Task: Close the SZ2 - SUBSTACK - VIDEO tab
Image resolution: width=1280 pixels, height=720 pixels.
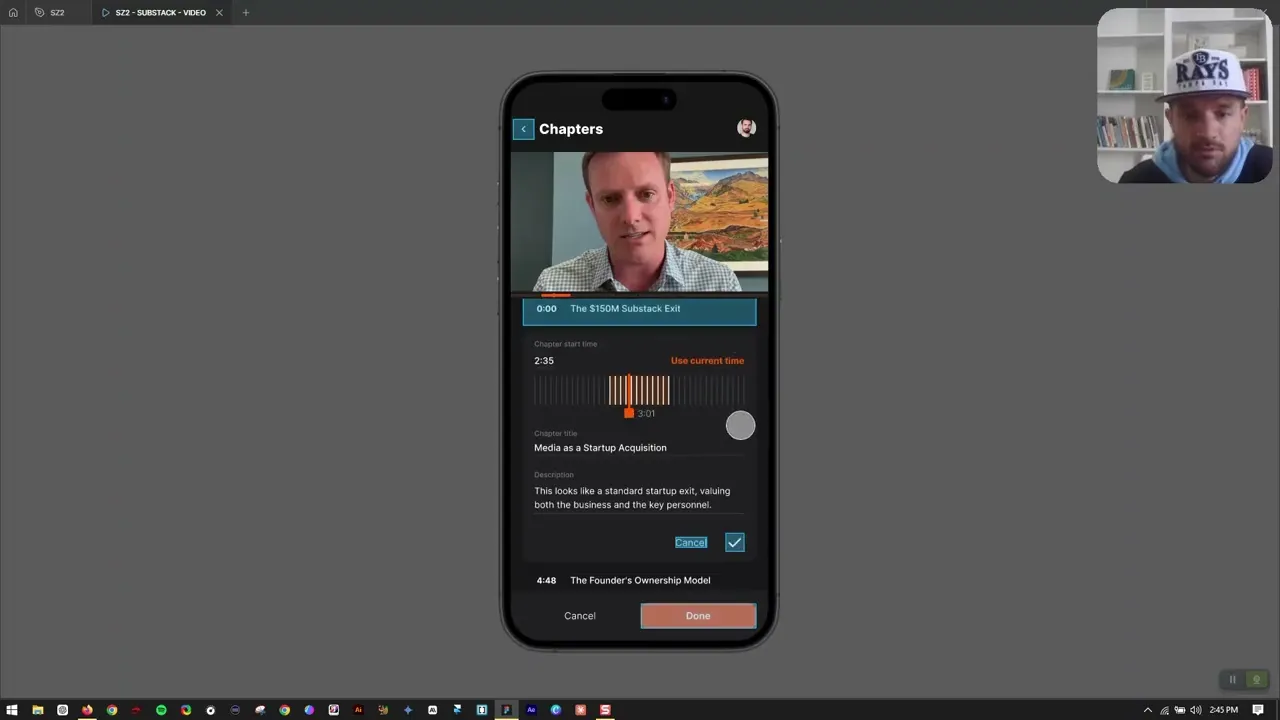Action: [x=219, y=12]
